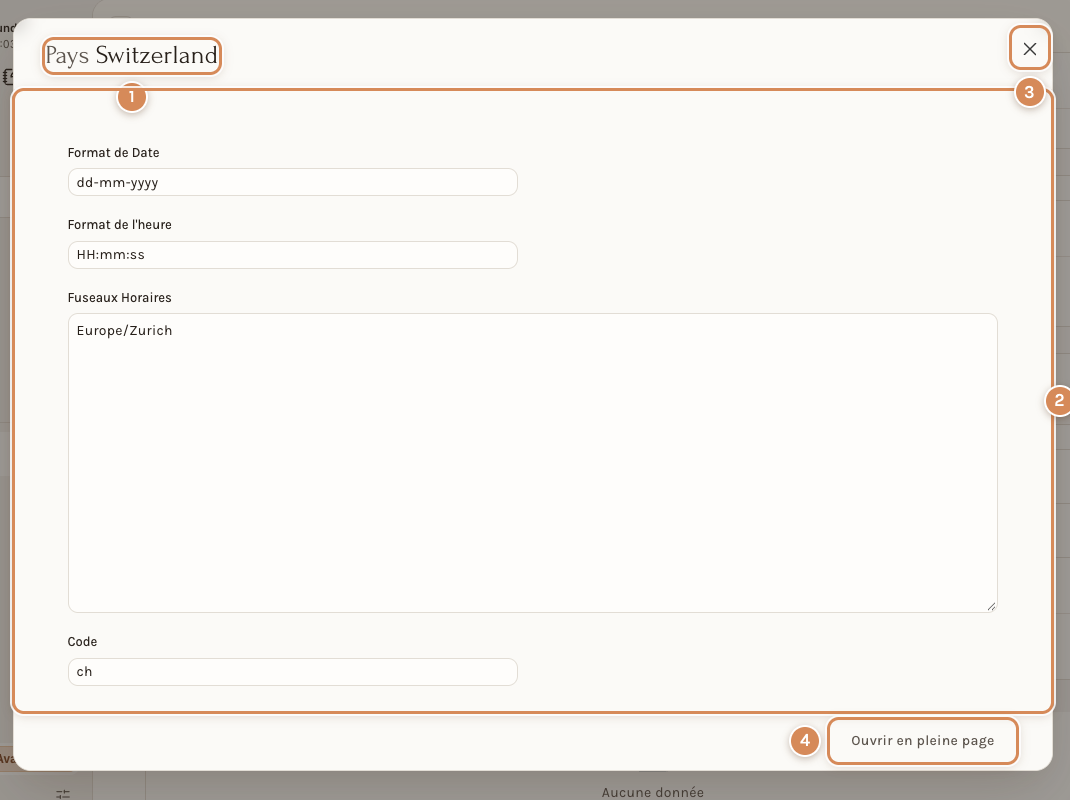
Task: Click the orange badge numbered 3
Action: [x=1029, y=92]
